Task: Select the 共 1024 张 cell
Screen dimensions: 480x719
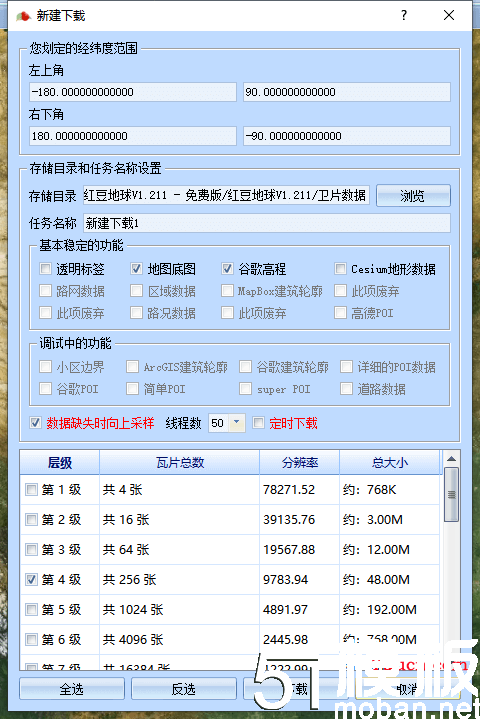Action: point(179,609)
